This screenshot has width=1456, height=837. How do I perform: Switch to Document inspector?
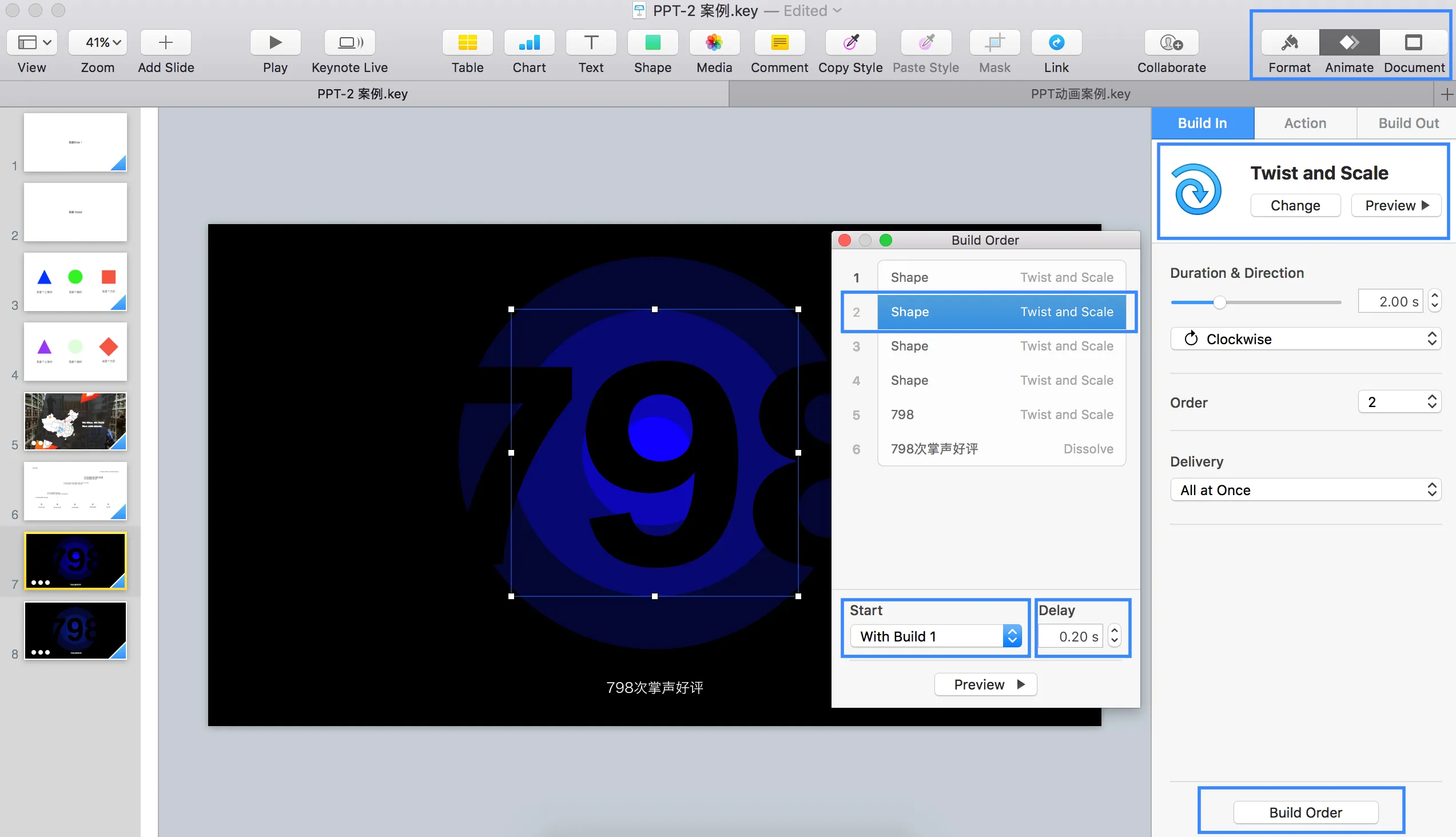[1414, 42]
